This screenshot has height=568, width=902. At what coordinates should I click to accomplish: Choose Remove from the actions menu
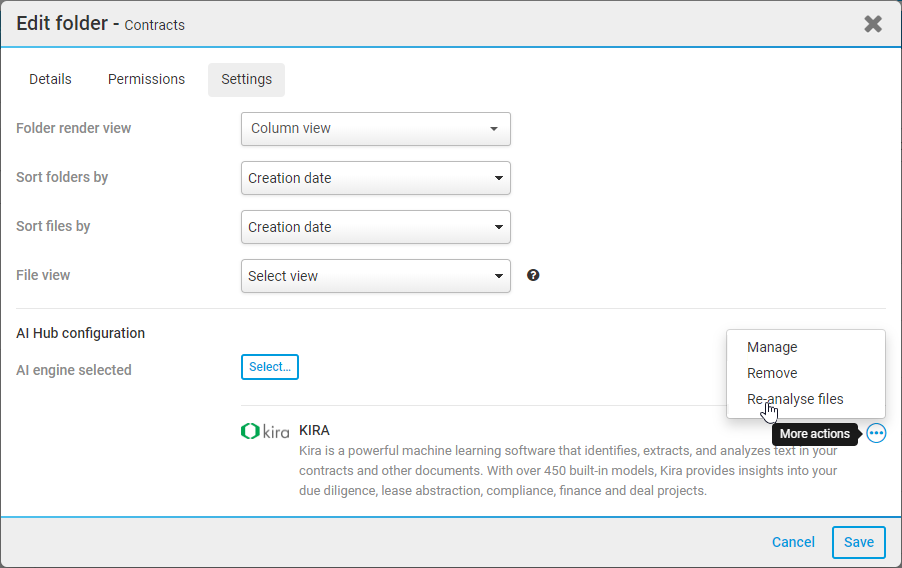pos(772,373)
